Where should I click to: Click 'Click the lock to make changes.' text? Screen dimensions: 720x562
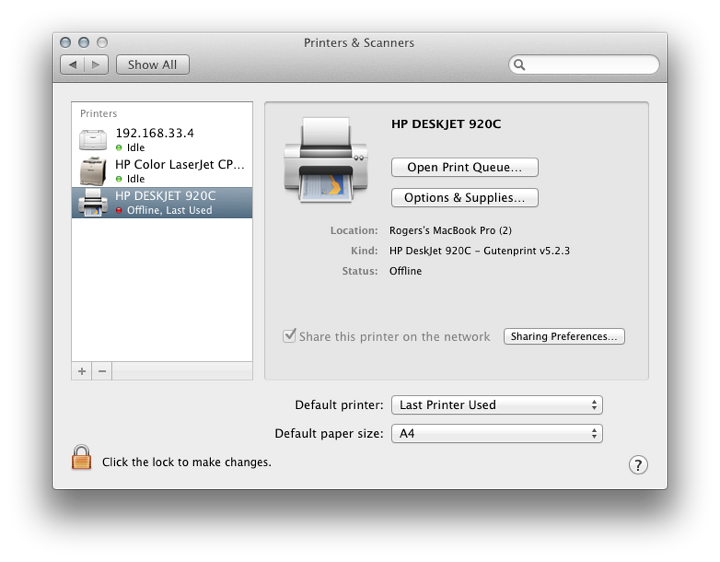tap(186, 462)
